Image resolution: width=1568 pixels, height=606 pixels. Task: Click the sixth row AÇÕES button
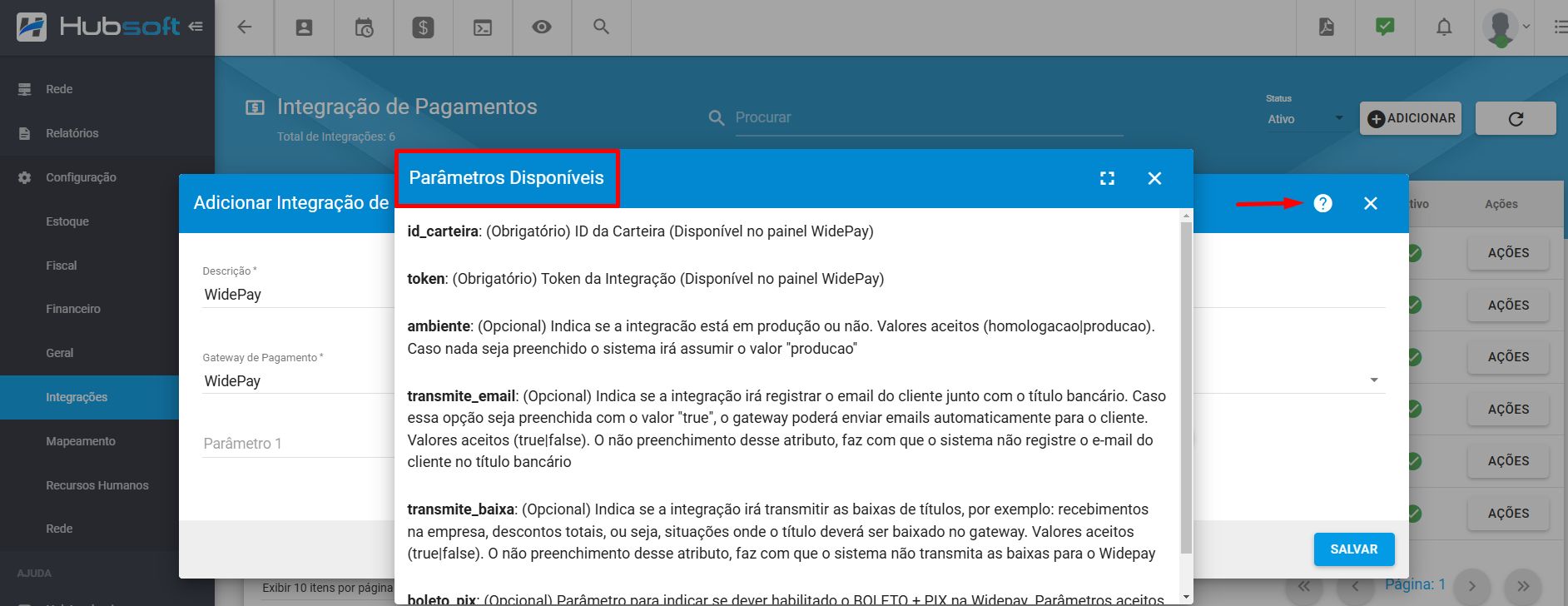(x=1508, y=514)
